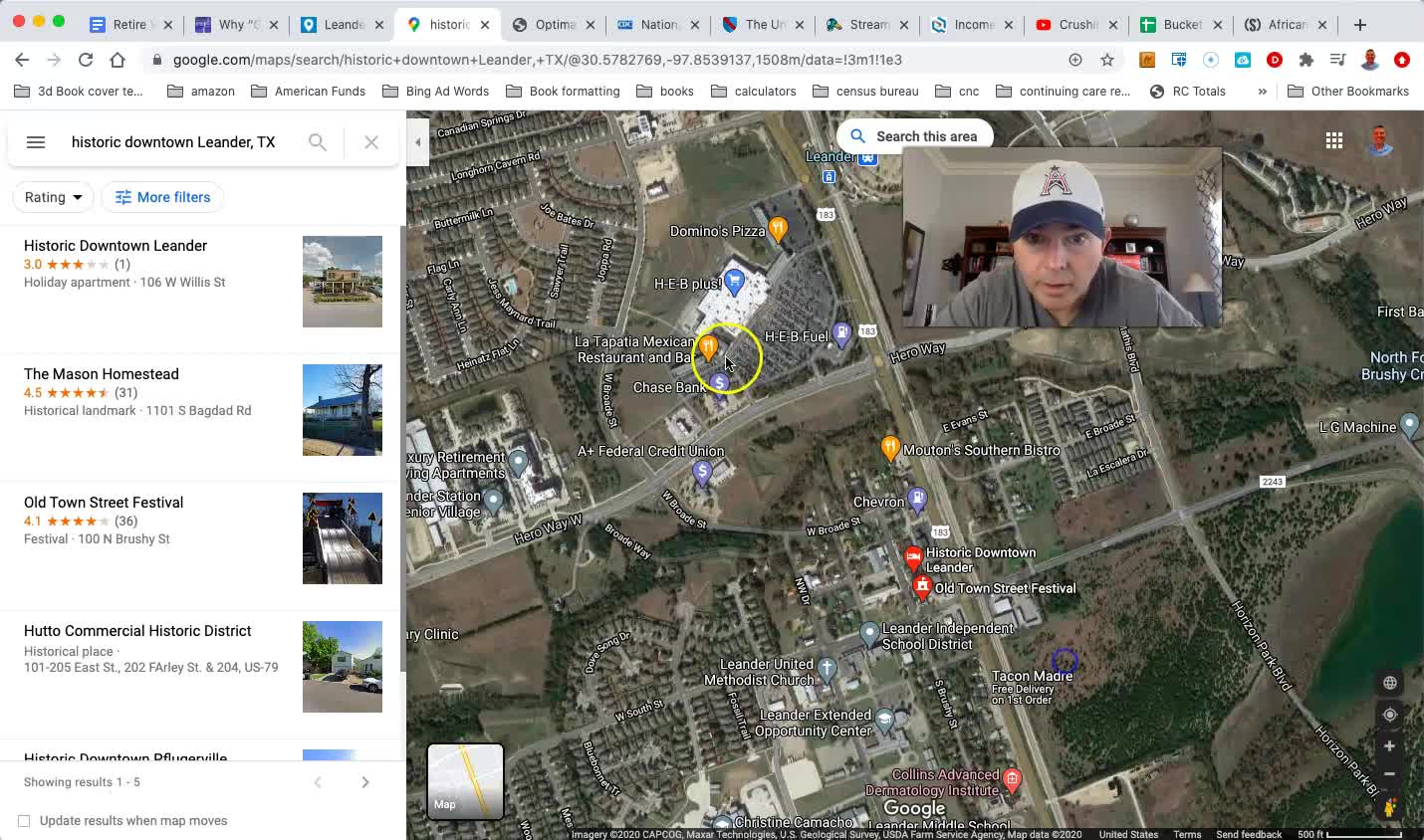Click Chevron gas station pin
Viewport: 1424px width, 840px height.
[x=917, y=499]
